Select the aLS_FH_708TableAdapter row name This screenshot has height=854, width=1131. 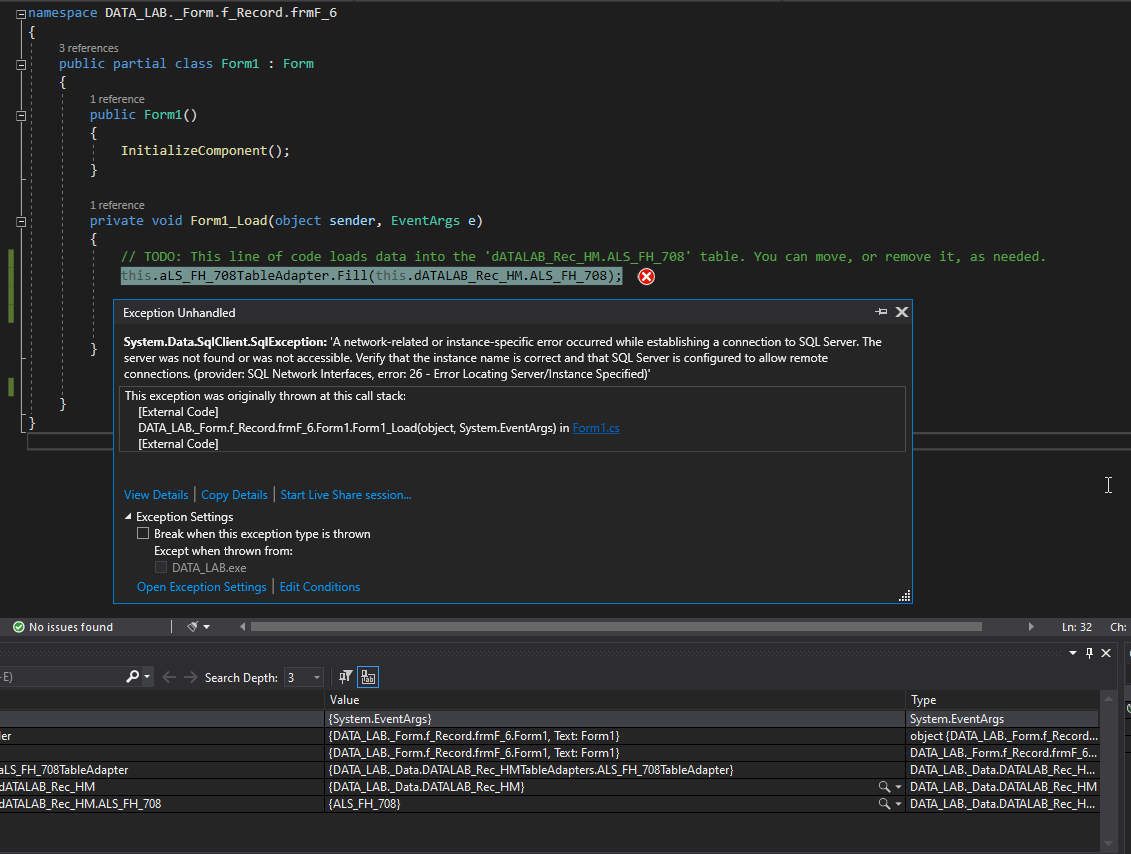64,770
